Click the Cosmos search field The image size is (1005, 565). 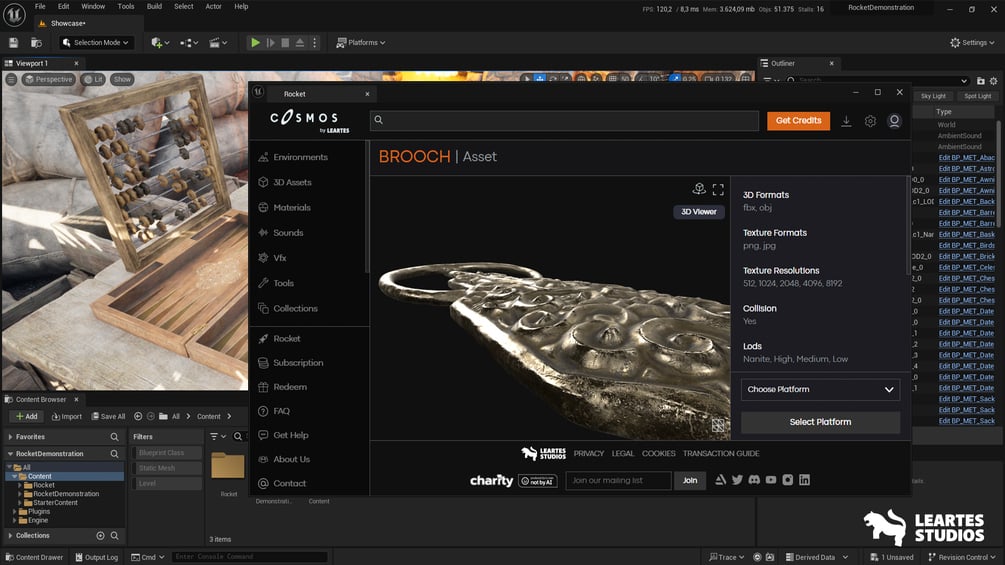(x=565, y=120)
